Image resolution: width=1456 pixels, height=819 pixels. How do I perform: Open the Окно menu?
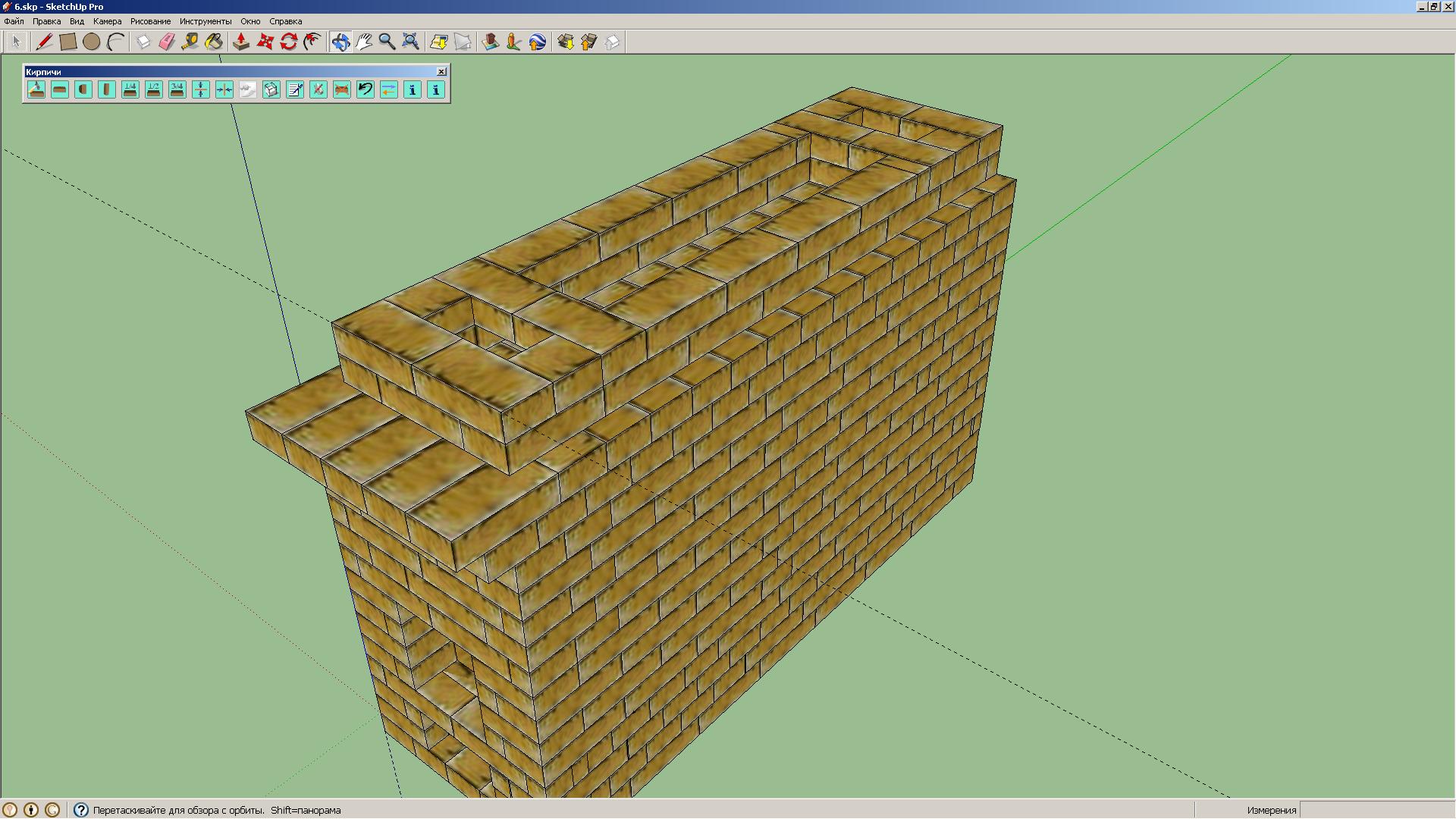tap(250, 21)
